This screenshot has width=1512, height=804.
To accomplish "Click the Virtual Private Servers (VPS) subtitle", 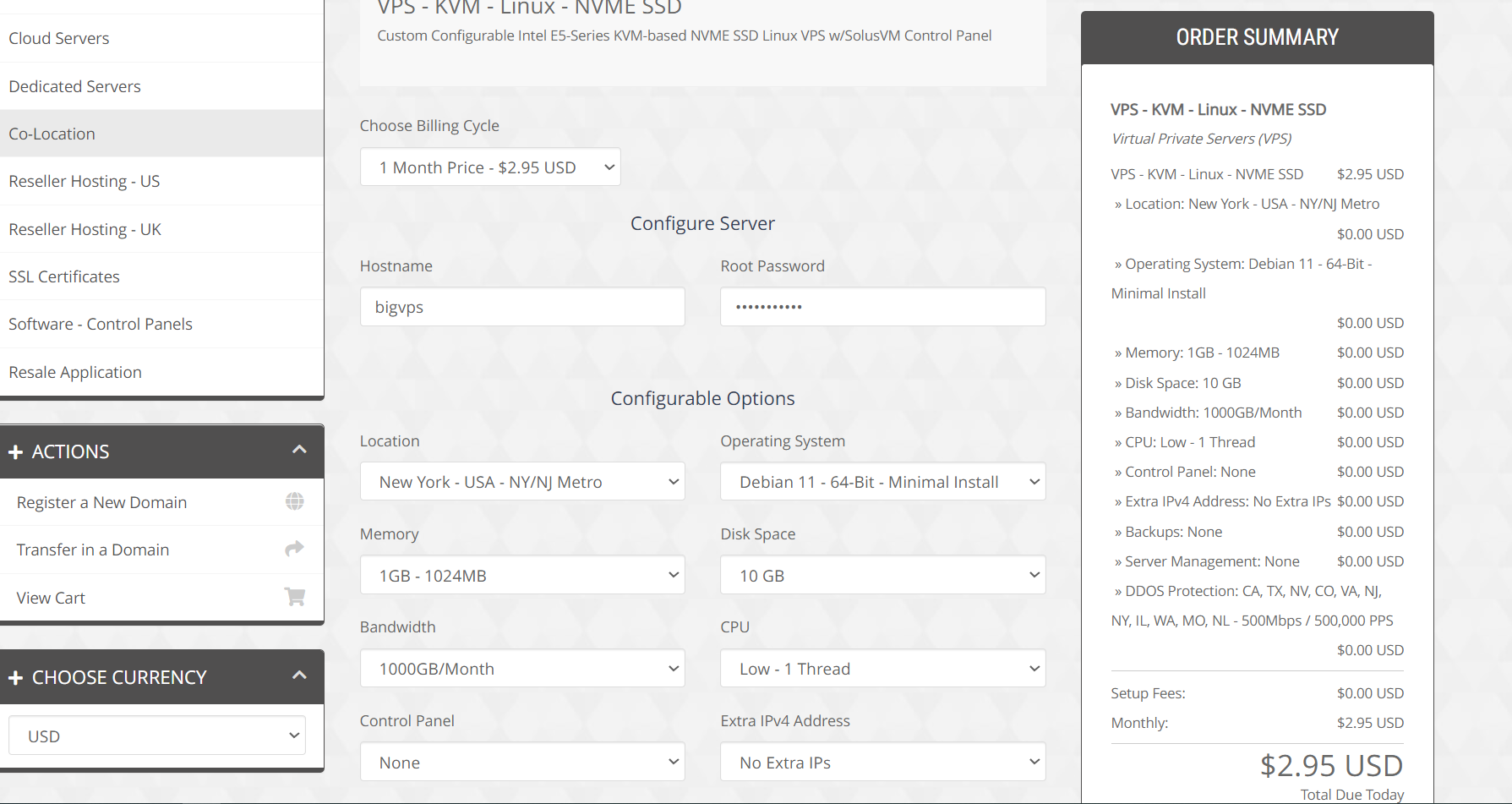I will click(x=1201, y=139).
